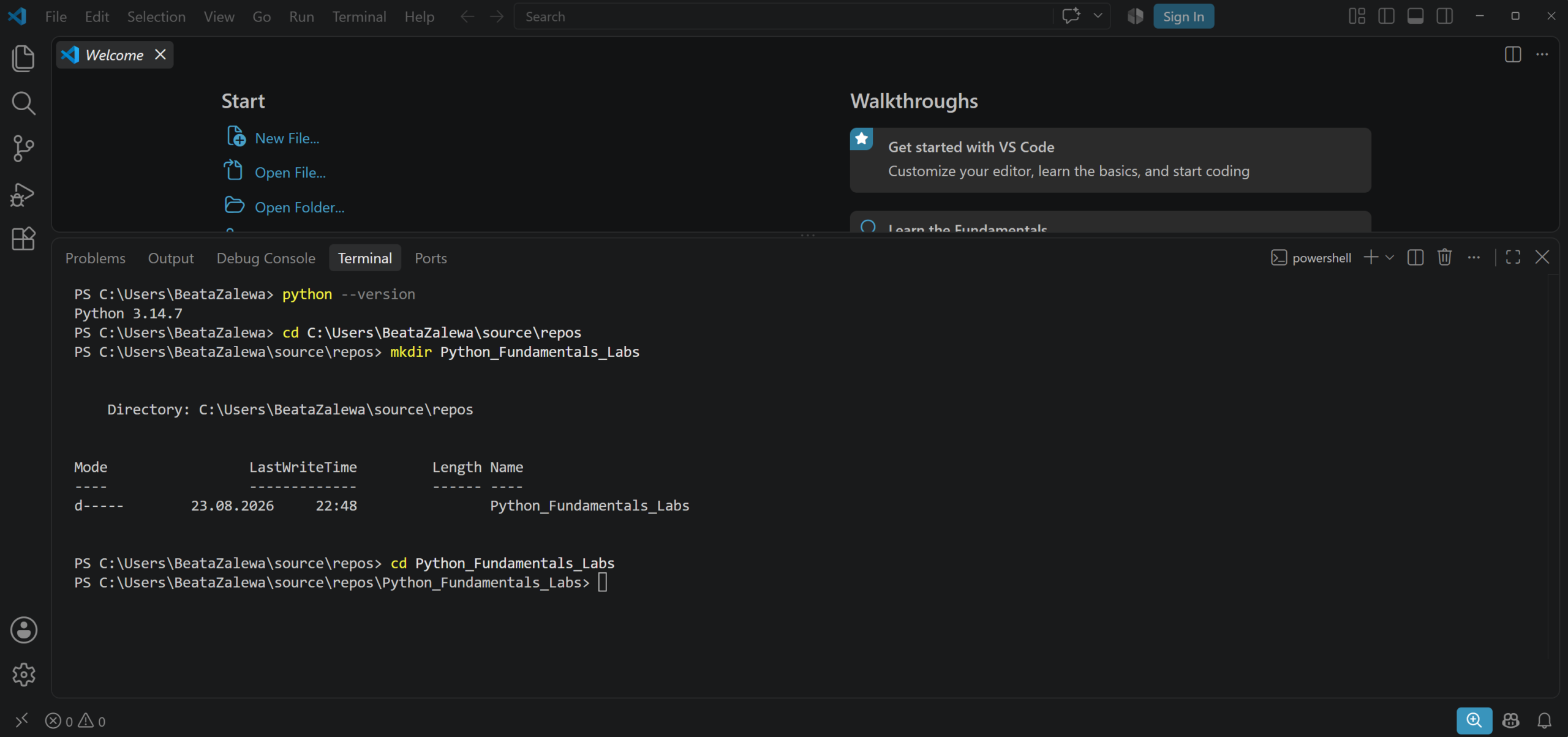Click the icon left of Sign In
This screenshot has width=1568, height=737.
coord(1135,16)
